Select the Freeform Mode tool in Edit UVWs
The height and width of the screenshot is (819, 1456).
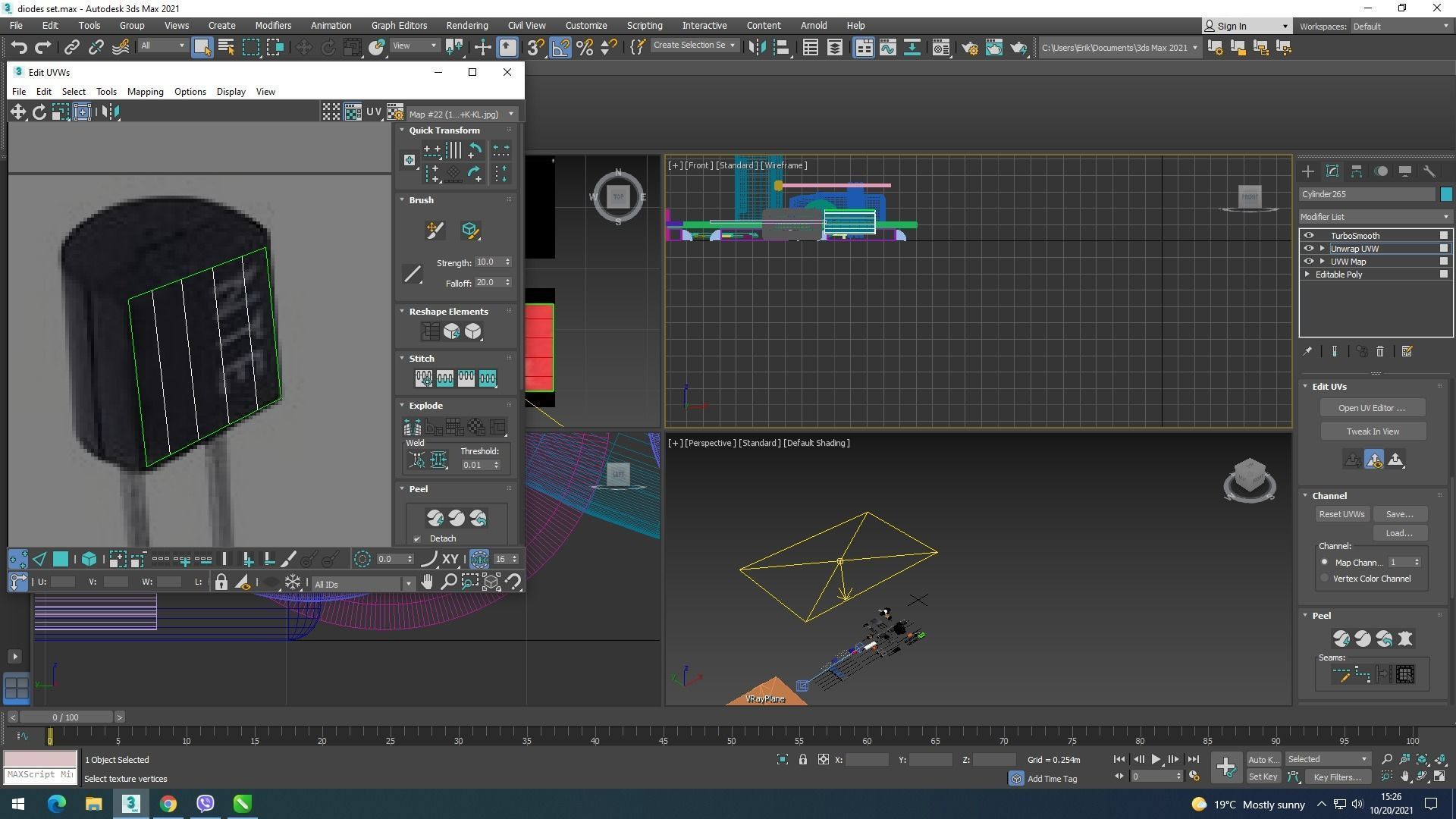click(82, 112)
